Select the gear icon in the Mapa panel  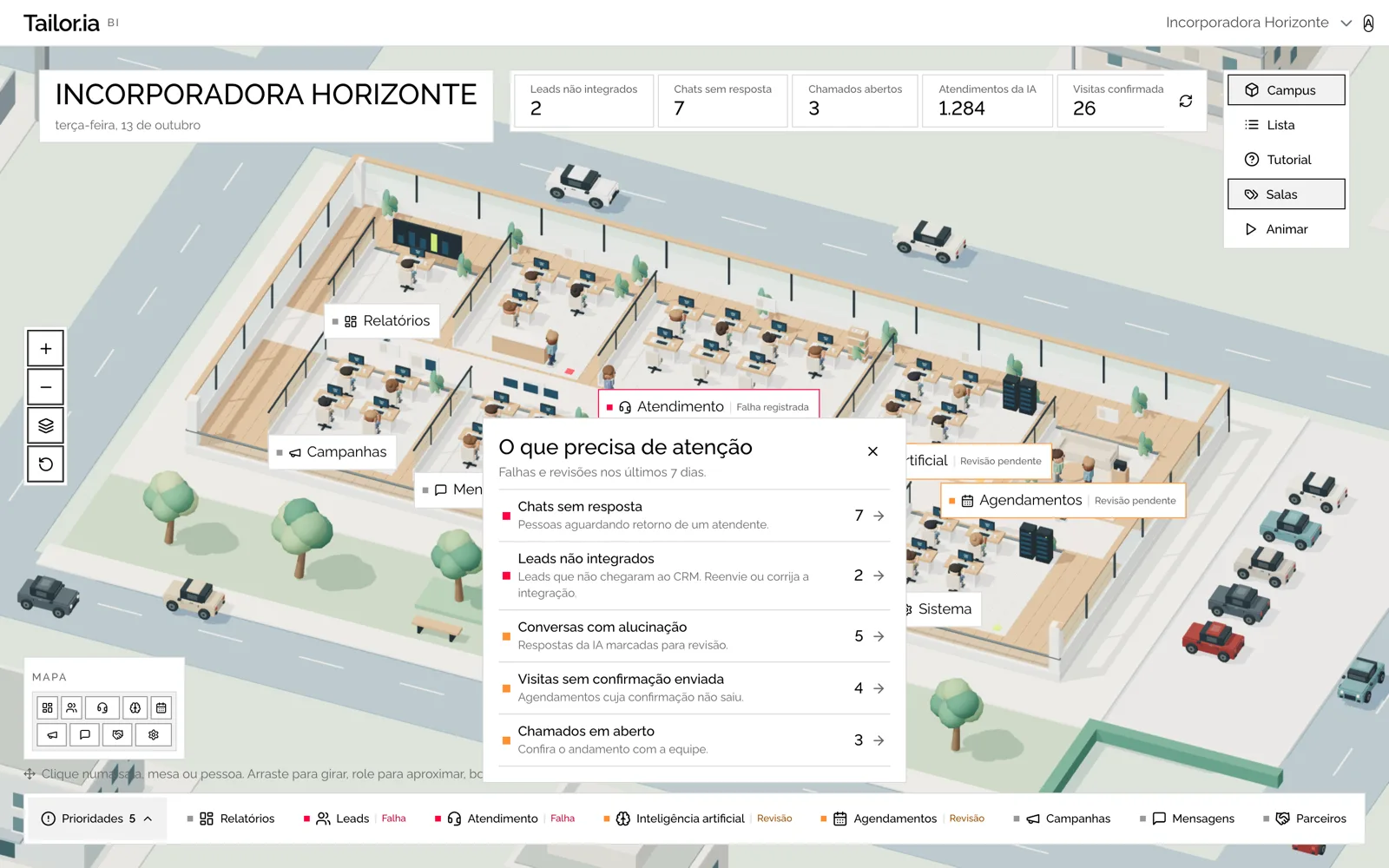pyautogui.click(x=154, y=734)
